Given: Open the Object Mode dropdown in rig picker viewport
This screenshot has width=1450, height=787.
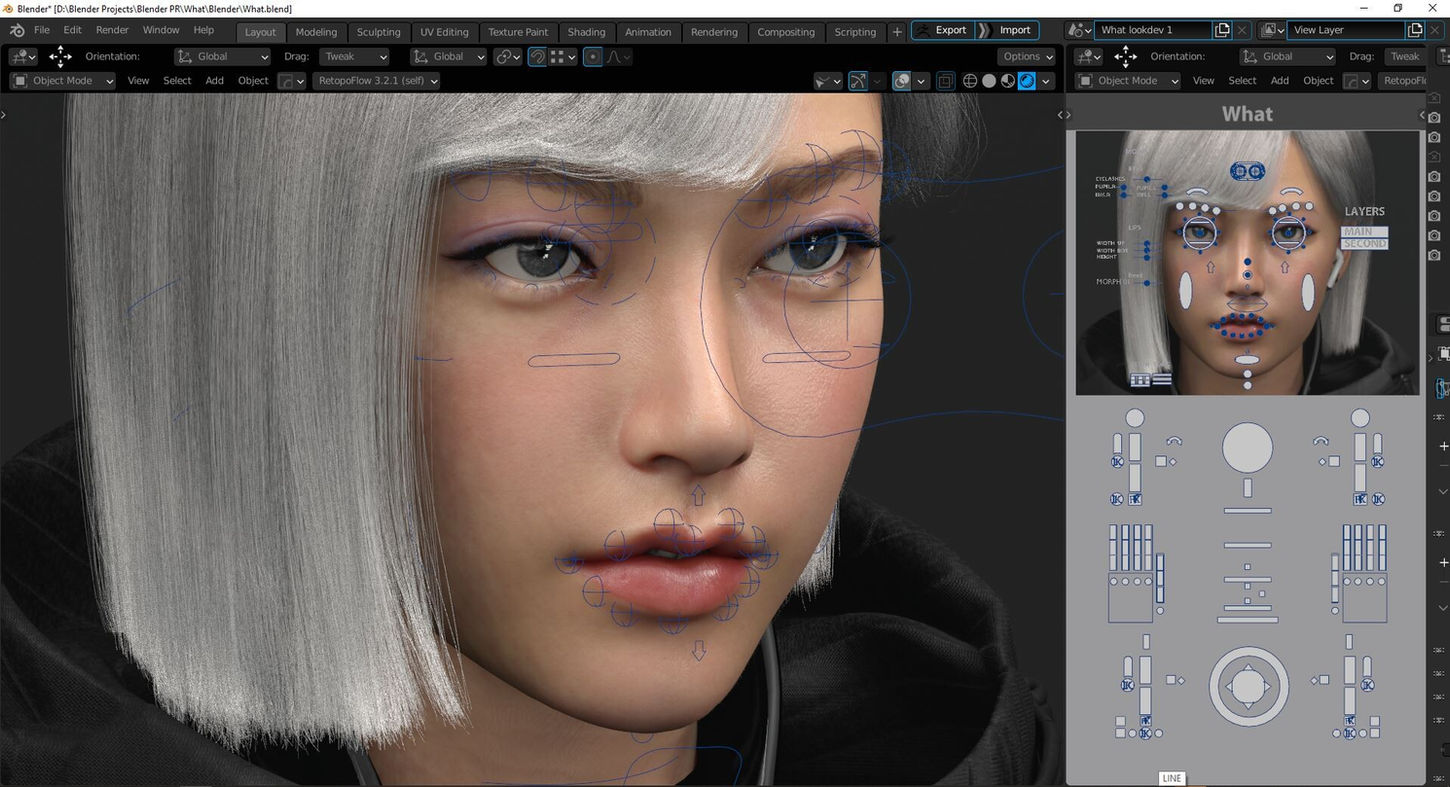Looking at the screenshot, I should pyautogui.click(x=1128, y=81).
